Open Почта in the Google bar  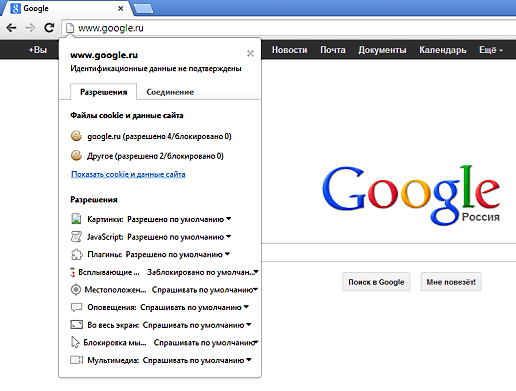click(333, 50)
